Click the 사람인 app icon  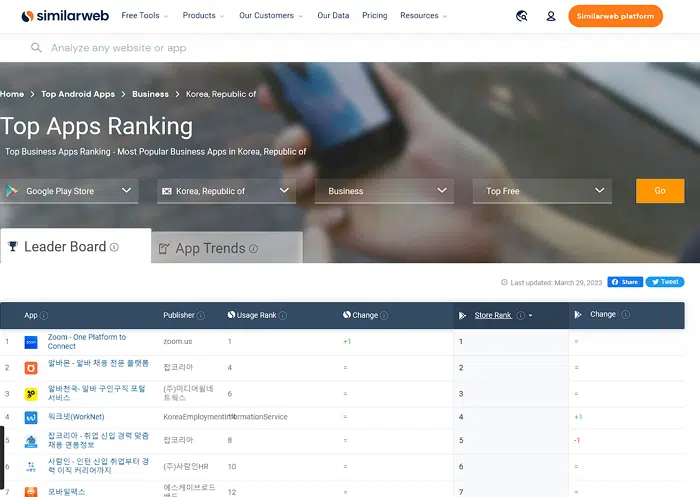(x=31, y=467)
